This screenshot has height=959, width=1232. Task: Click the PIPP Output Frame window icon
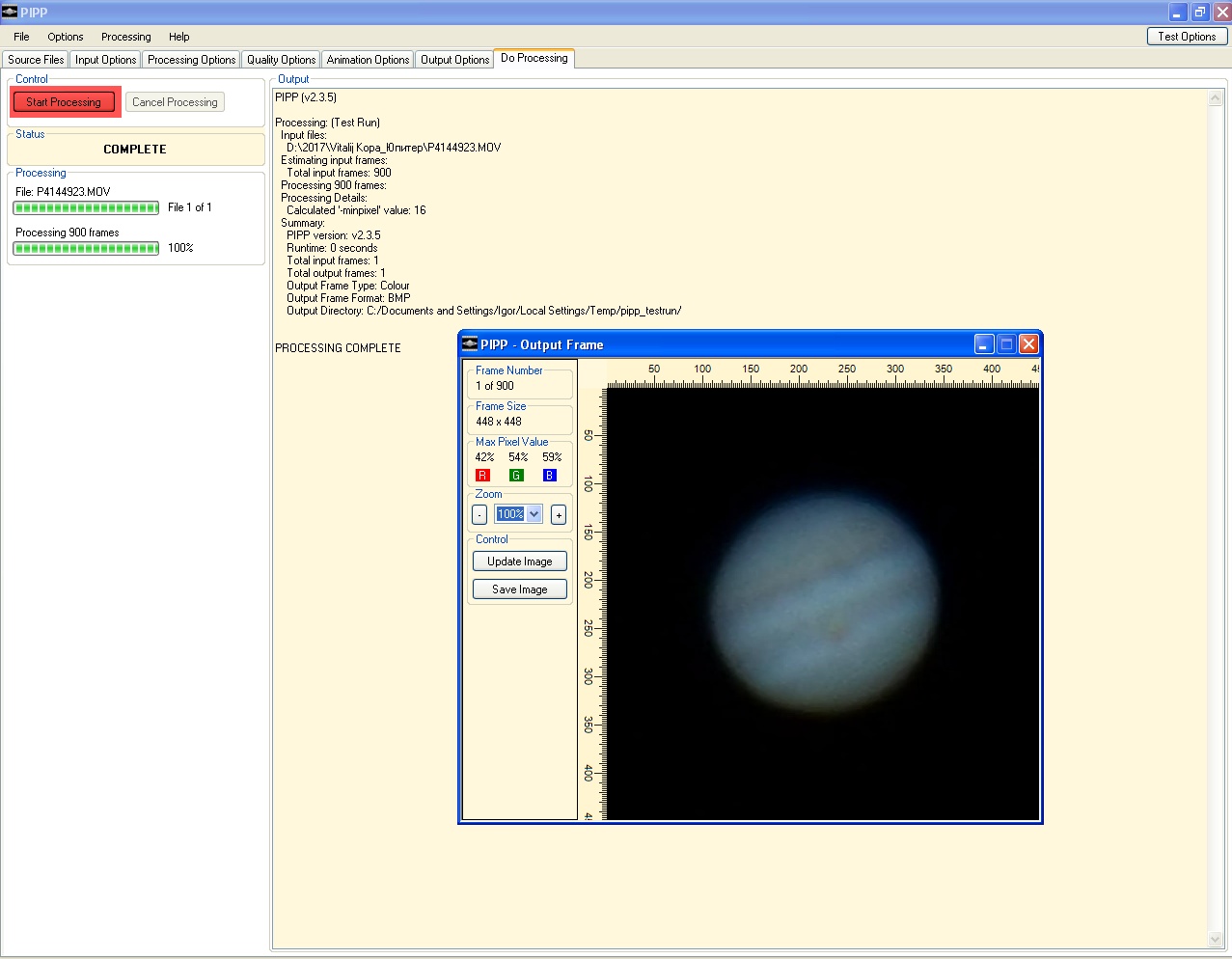click(470, 344)
